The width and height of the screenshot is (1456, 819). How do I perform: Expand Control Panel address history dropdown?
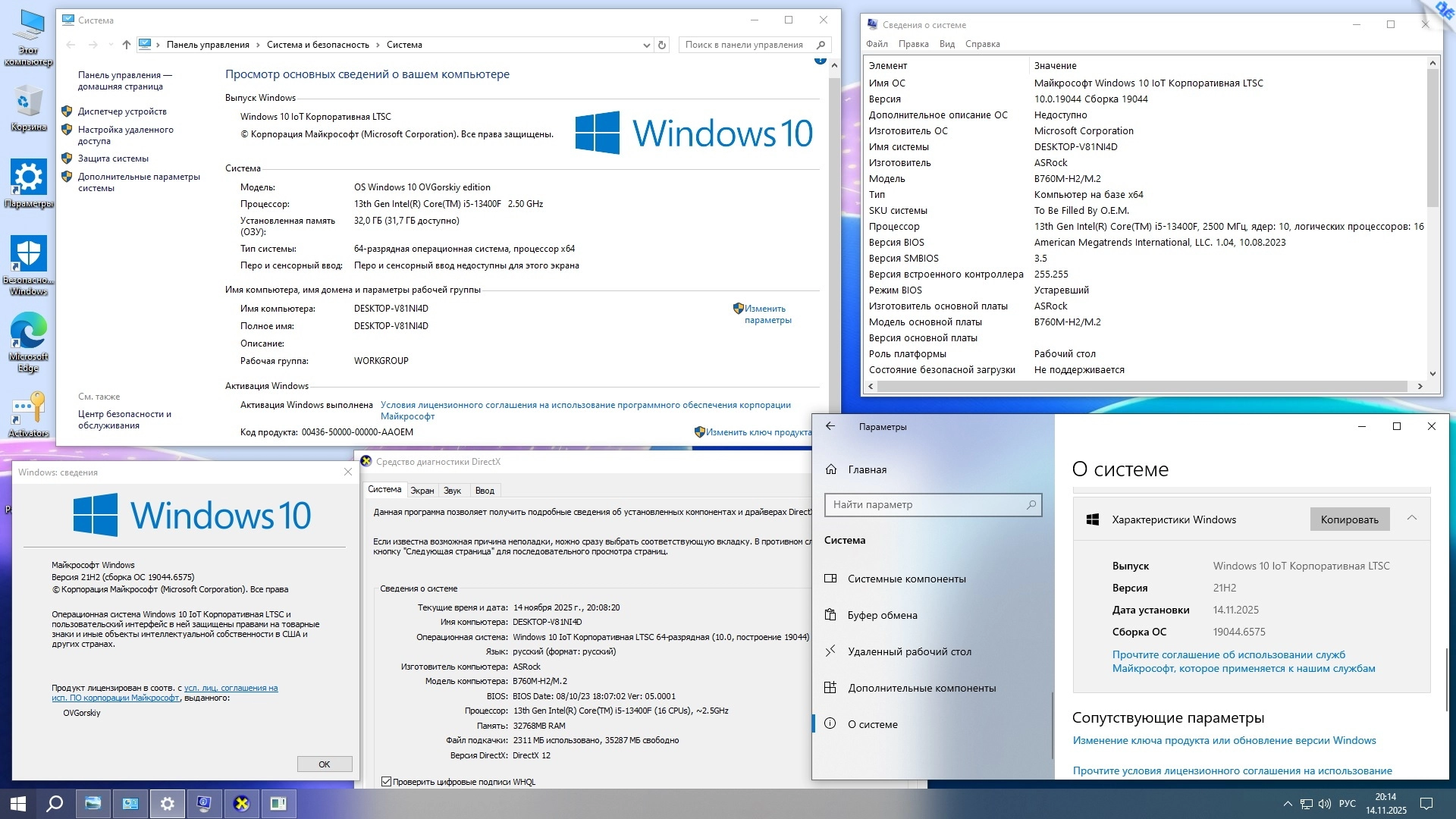pos(646,45)
